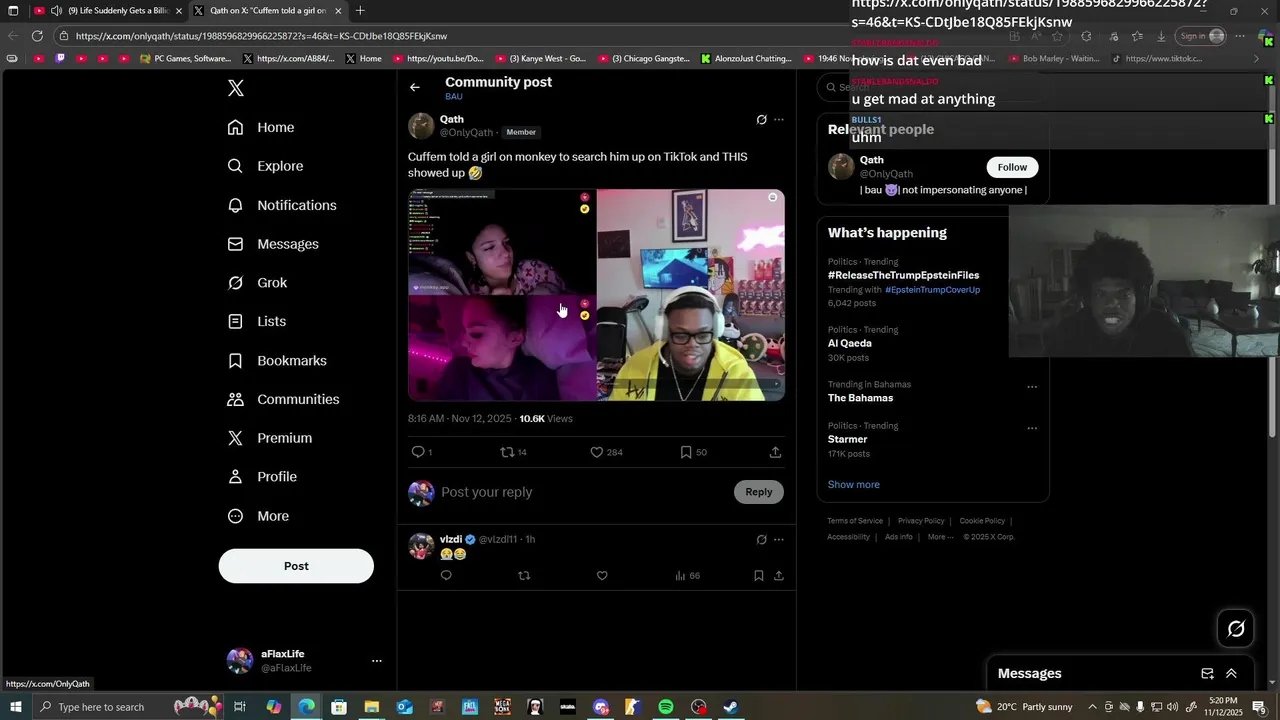The width and height of the screenshot is (1280, 720).
Task: Open the left image of the post
Action: click(x=502, y=295)
